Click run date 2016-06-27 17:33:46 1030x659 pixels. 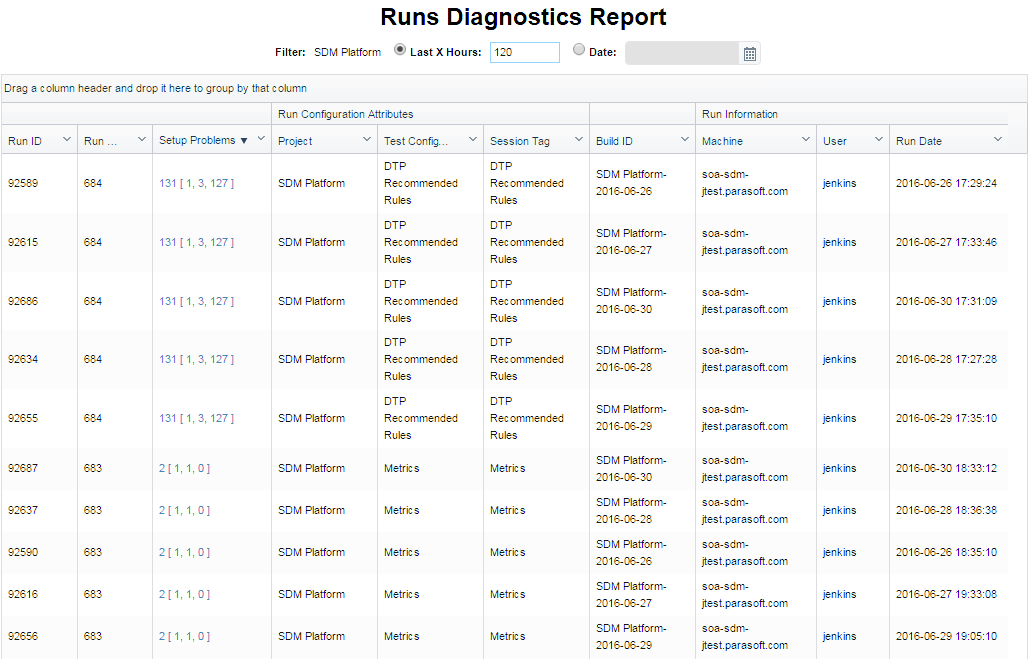(946, 242)
